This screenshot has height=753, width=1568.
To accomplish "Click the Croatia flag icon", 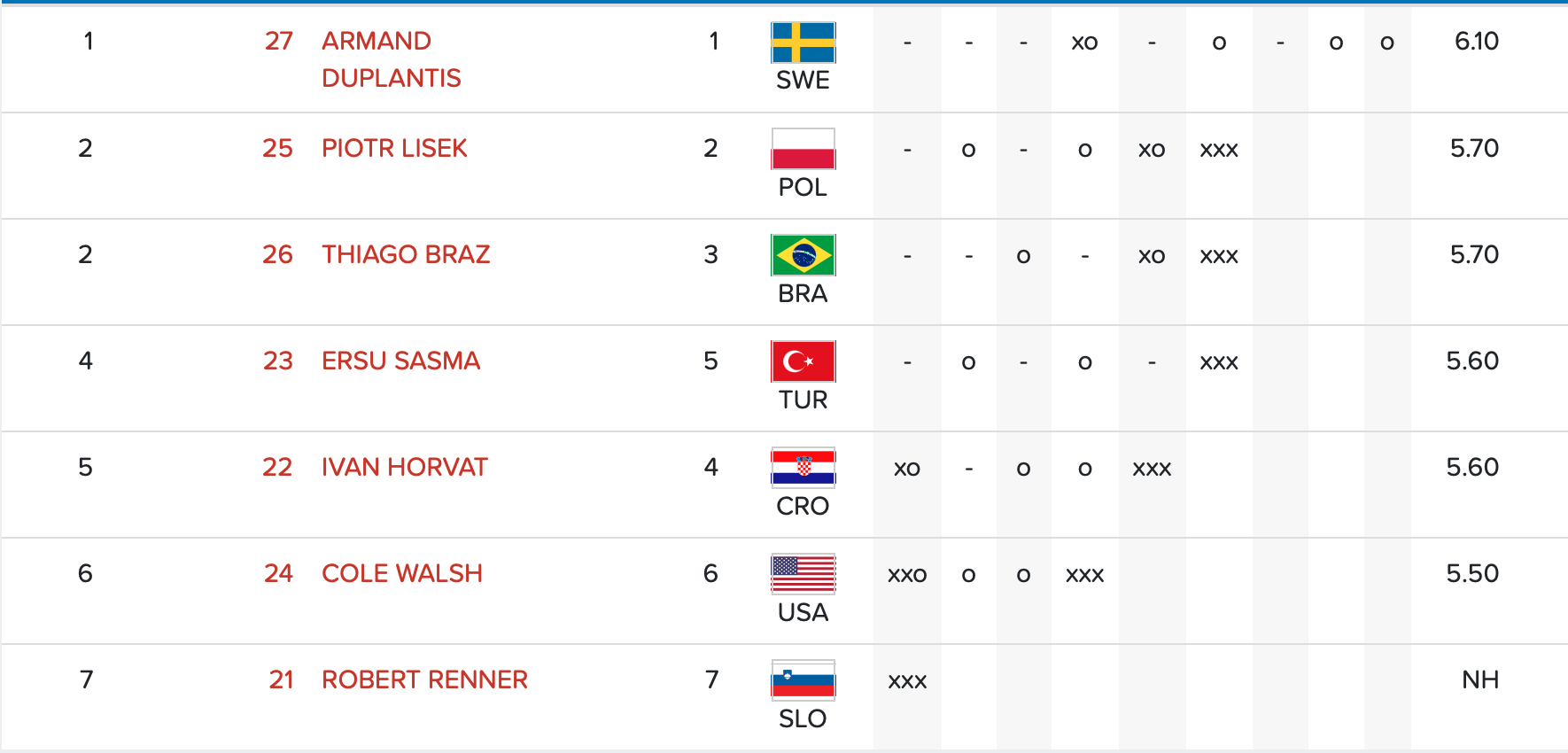I will 803,468.
